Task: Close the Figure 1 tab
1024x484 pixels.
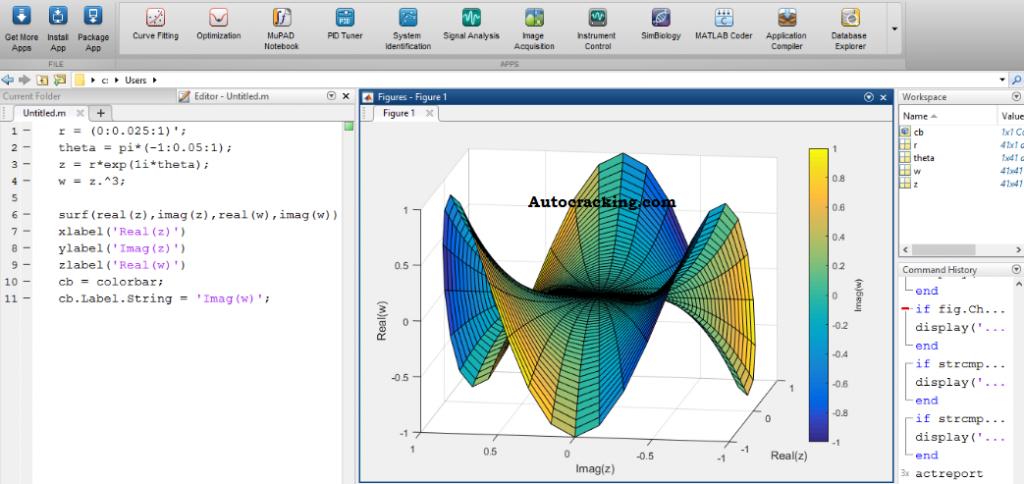Action: tap(429, 113)
